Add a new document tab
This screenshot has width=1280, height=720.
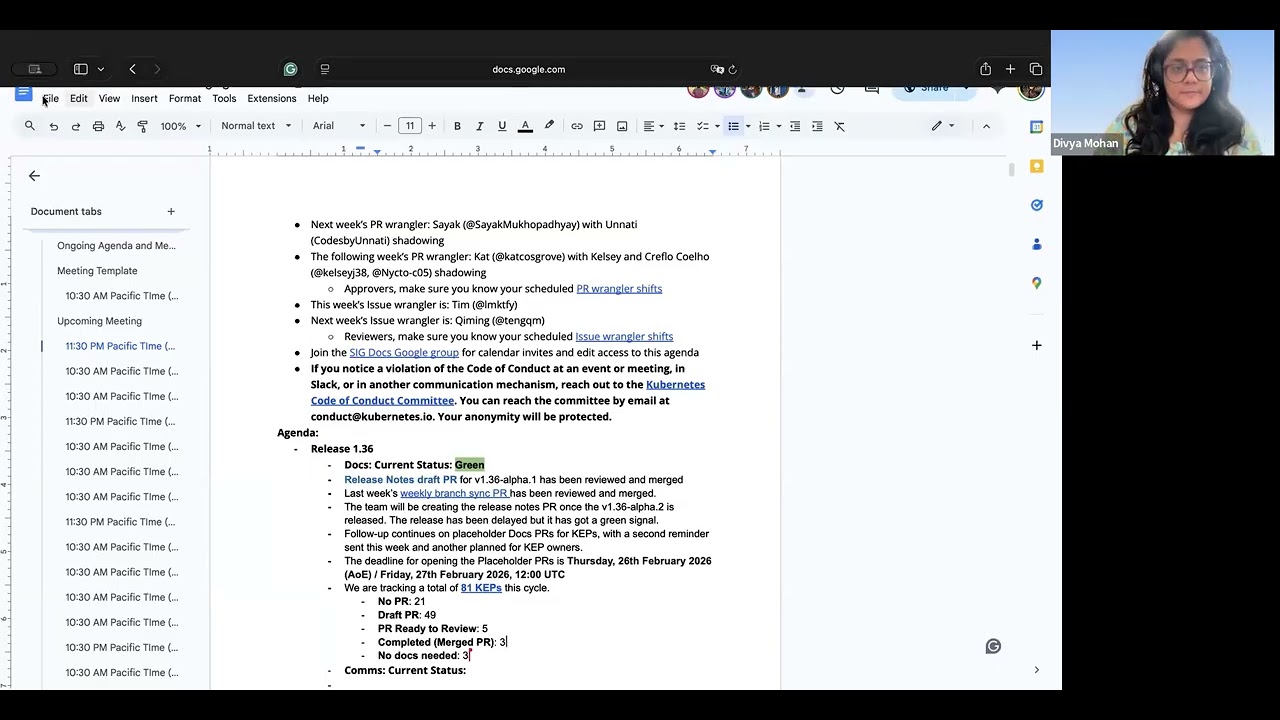(x=171, y=212)
